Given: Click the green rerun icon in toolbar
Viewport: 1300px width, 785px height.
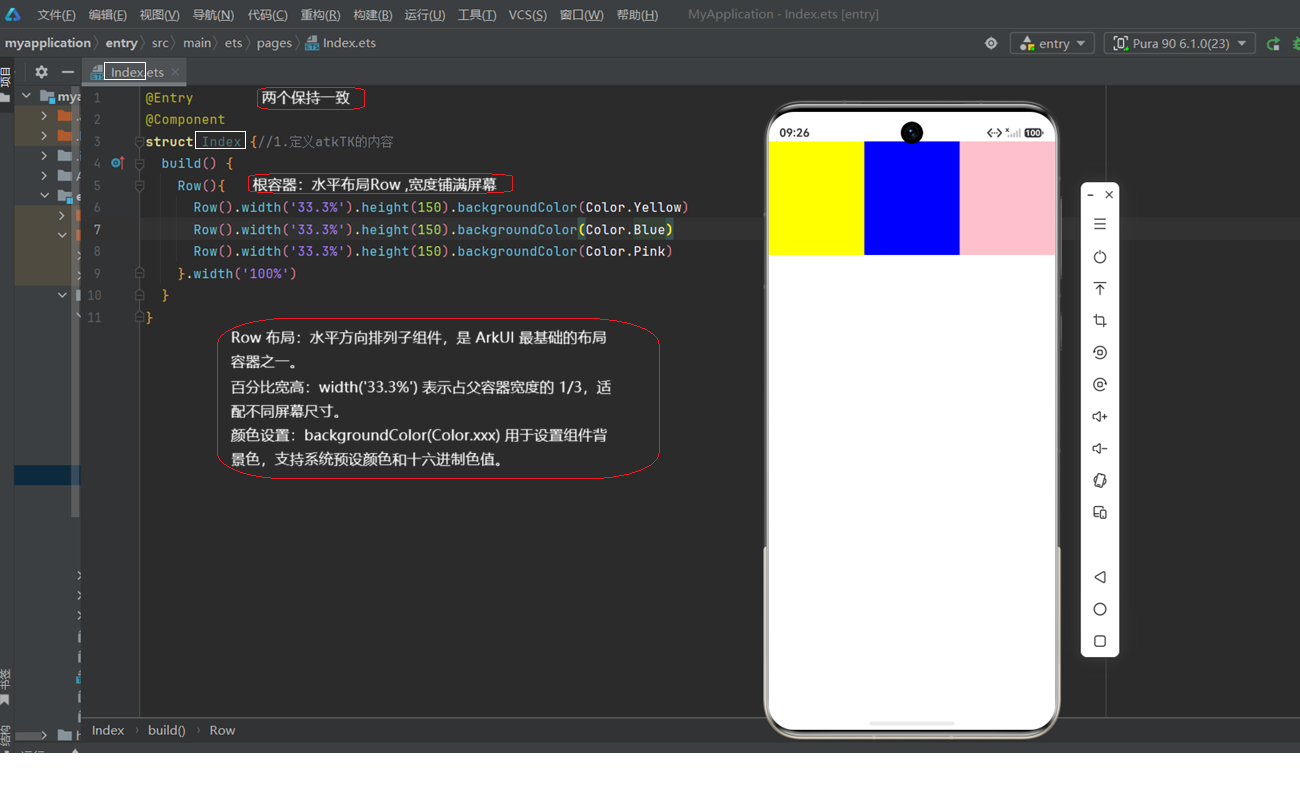Looking at the screenshot, I should (x=1273, y=43).
